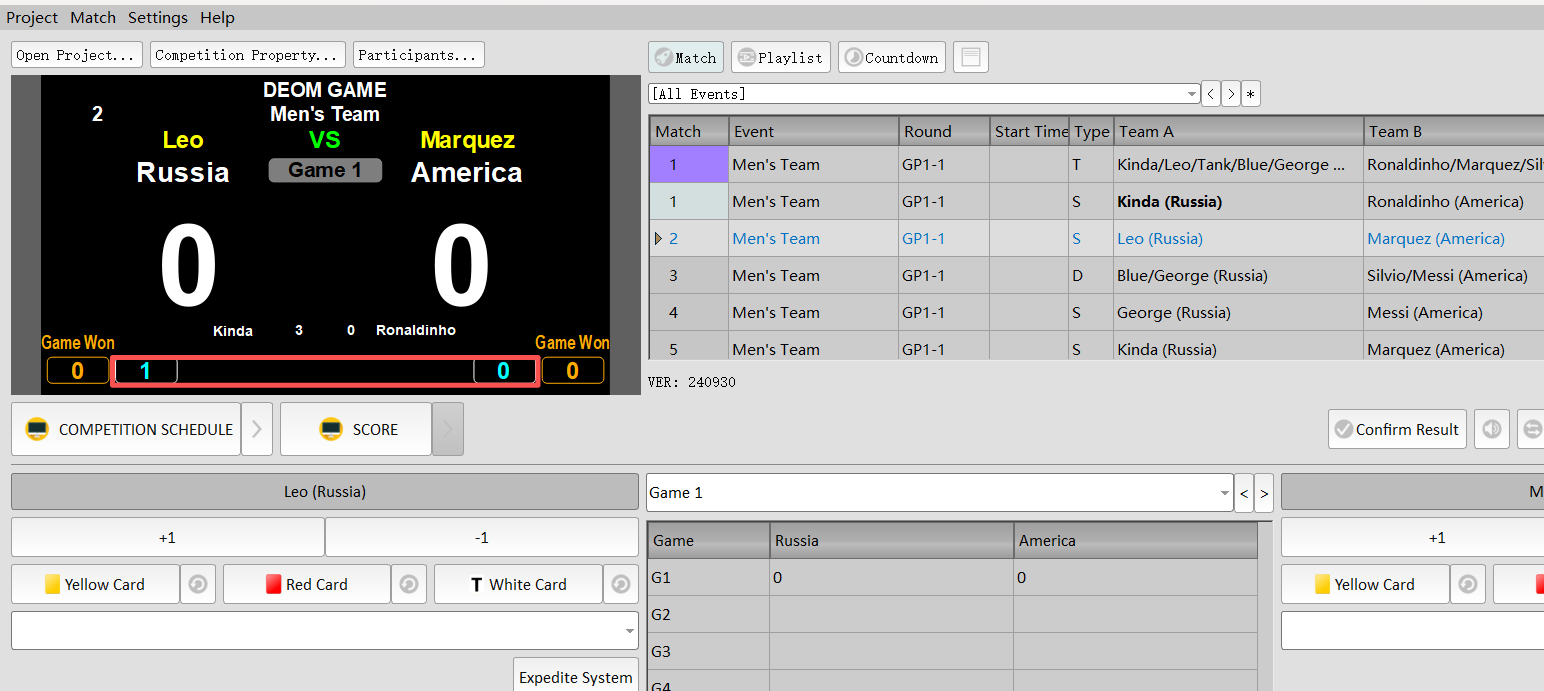The height and width of the screenshot is (691, 1544).
Task: Open the Match menu
Action: tap(93, 18)
